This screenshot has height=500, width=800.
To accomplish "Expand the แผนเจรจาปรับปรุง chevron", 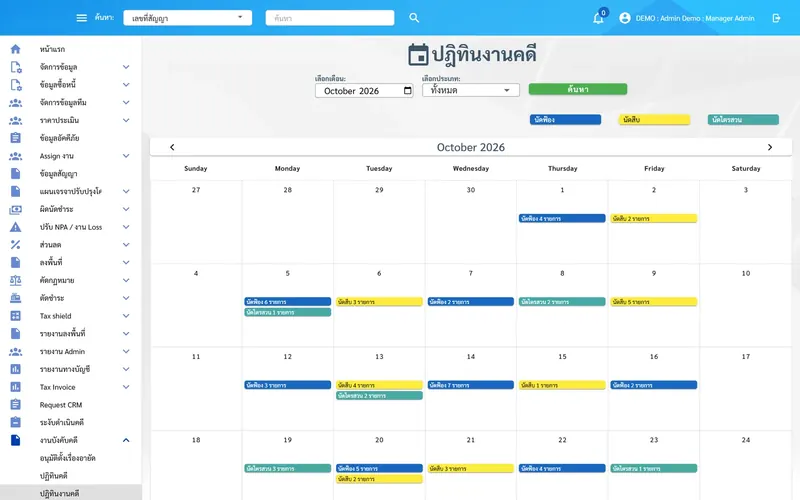I will tap(126, 191).
